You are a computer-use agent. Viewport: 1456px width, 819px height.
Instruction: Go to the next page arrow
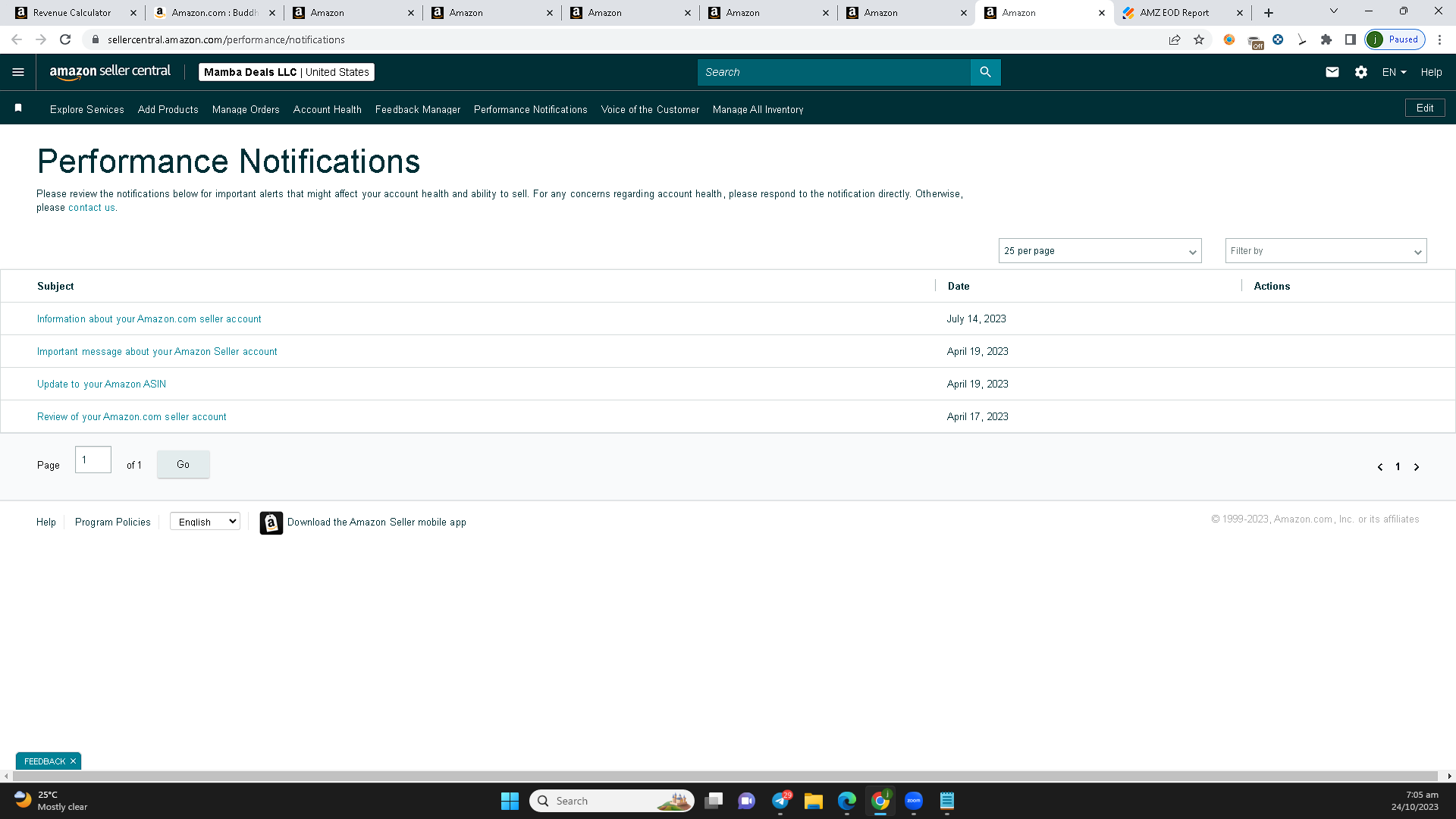tap(1417, 467)
